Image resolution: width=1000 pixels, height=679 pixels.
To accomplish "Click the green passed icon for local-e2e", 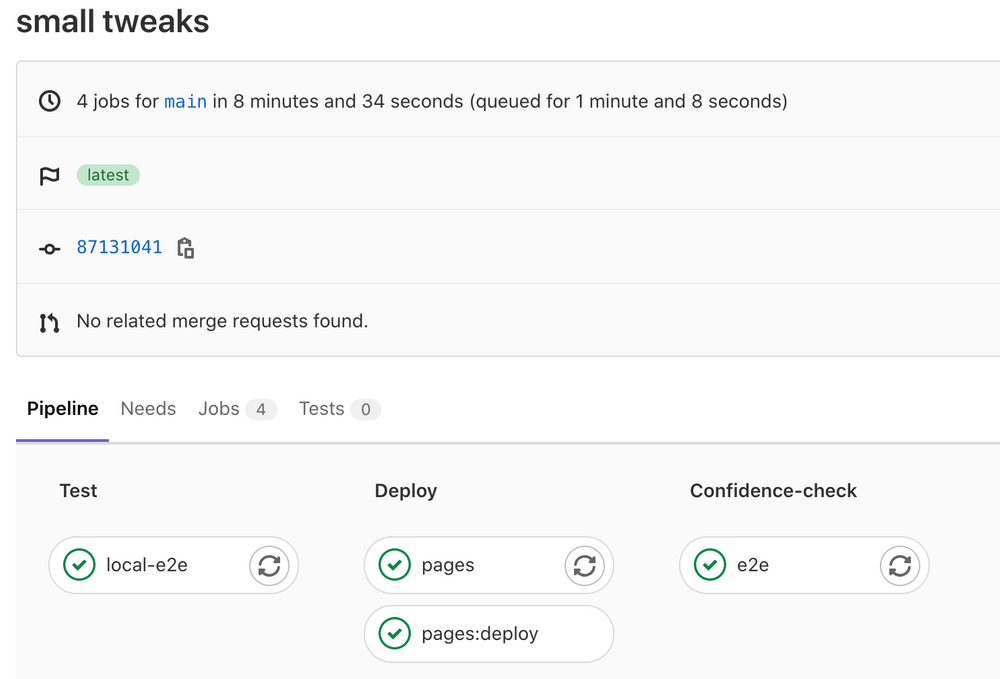I will click(x=79, y=566).
